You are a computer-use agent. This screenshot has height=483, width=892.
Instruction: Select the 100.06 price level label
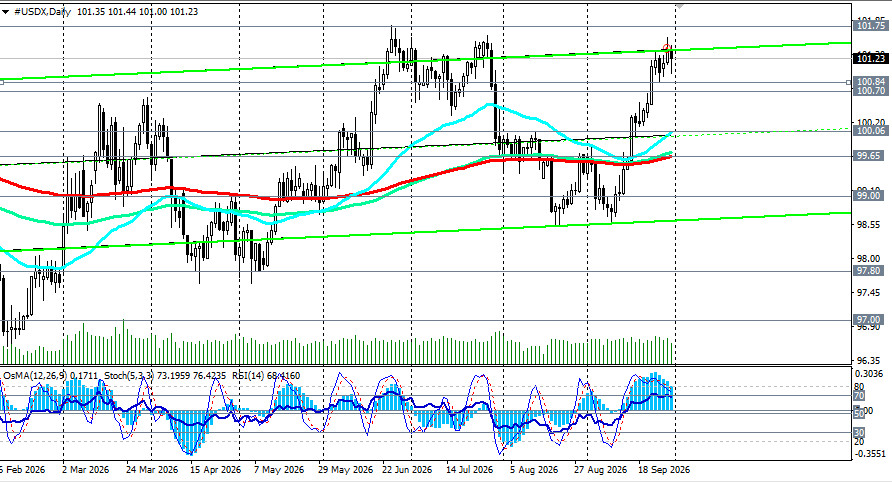[870, 131]
